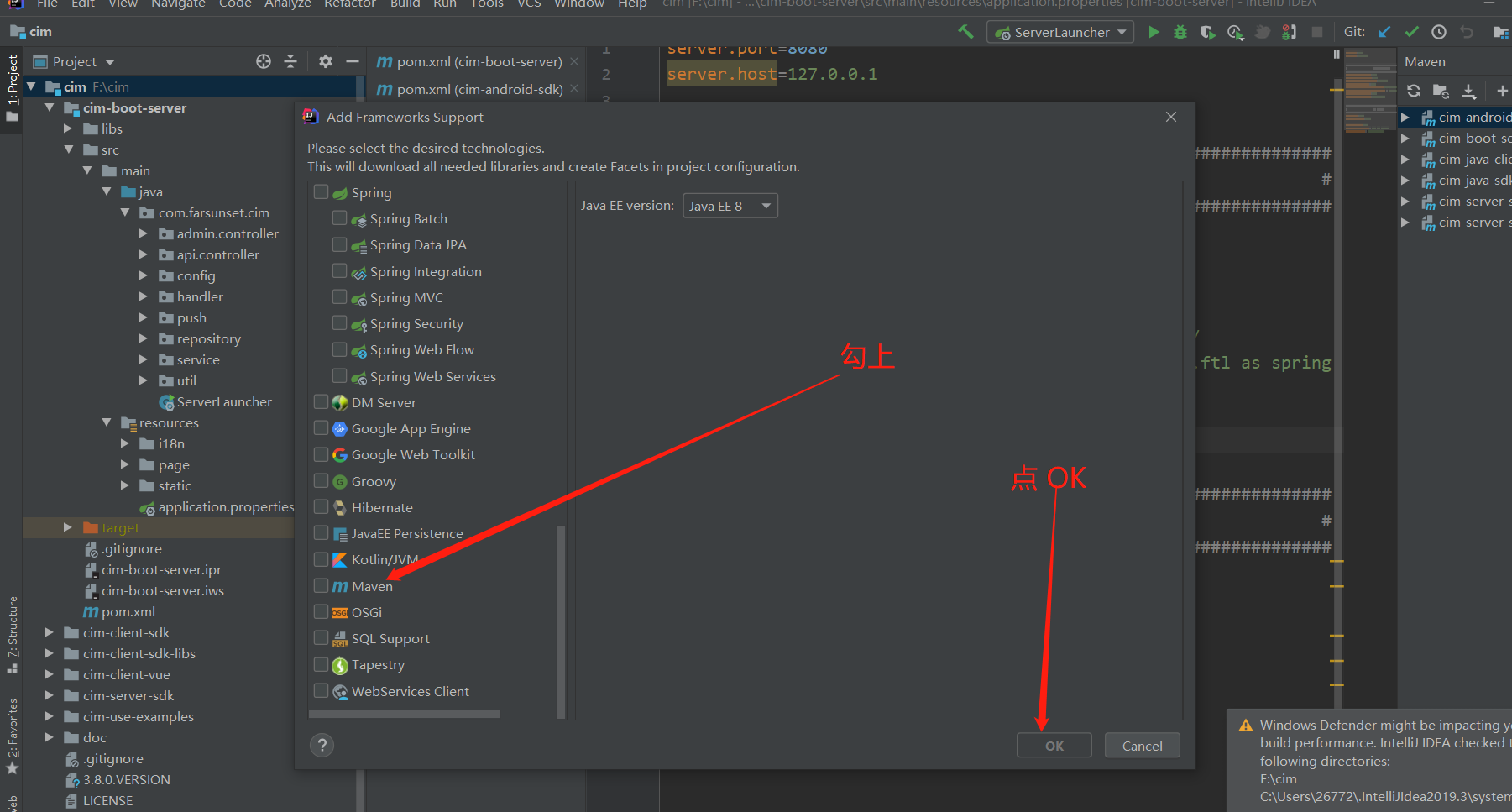Viewport: 1512px width, 812px height.
Task: Commit changes with Git checkmark icon
Action: tap(1411, 32)
